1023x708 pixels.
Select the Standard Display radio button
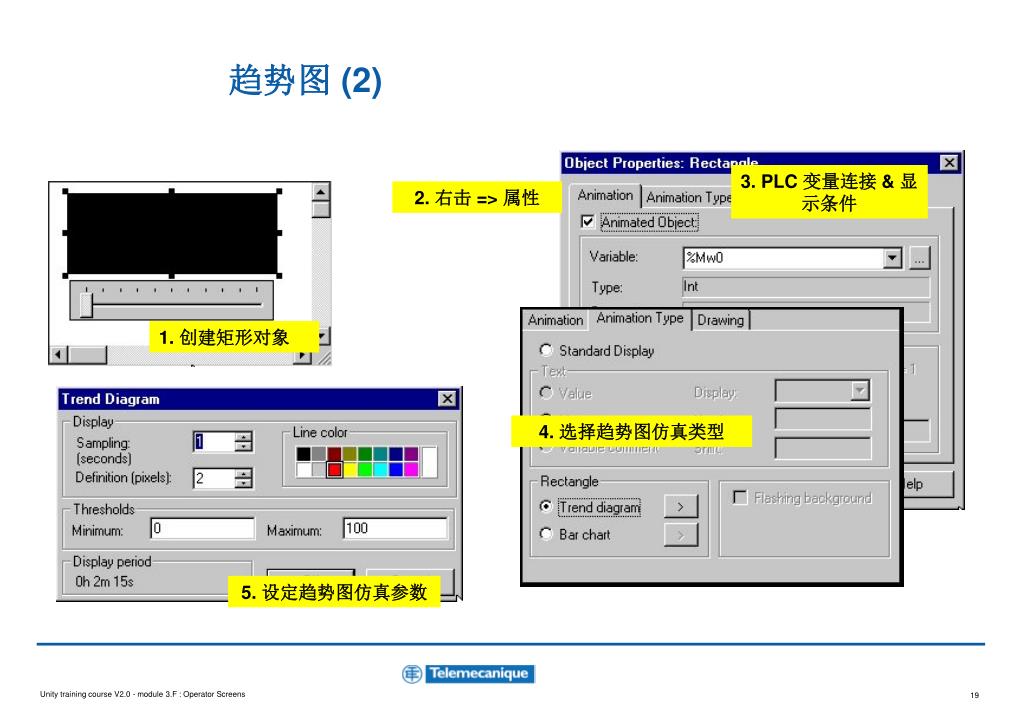click(546, 350)
